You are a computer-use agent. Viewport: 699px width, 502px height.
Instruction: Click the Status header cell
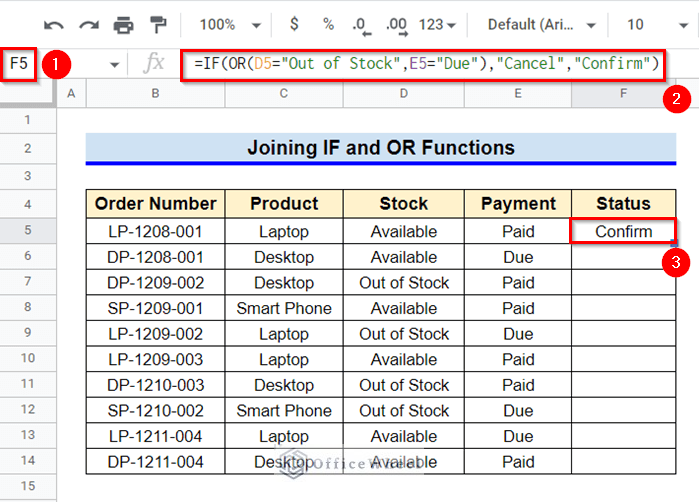point(623,204)
